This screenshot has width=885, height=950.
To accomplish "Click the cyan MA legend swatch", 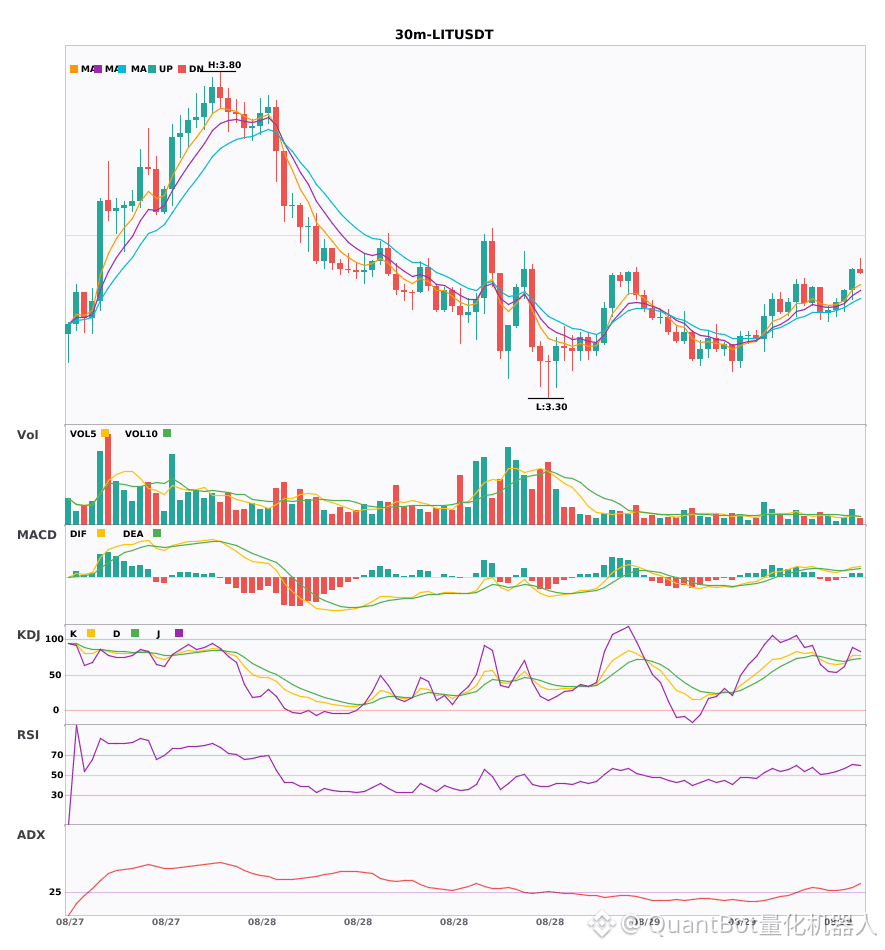I will point(122,69).
